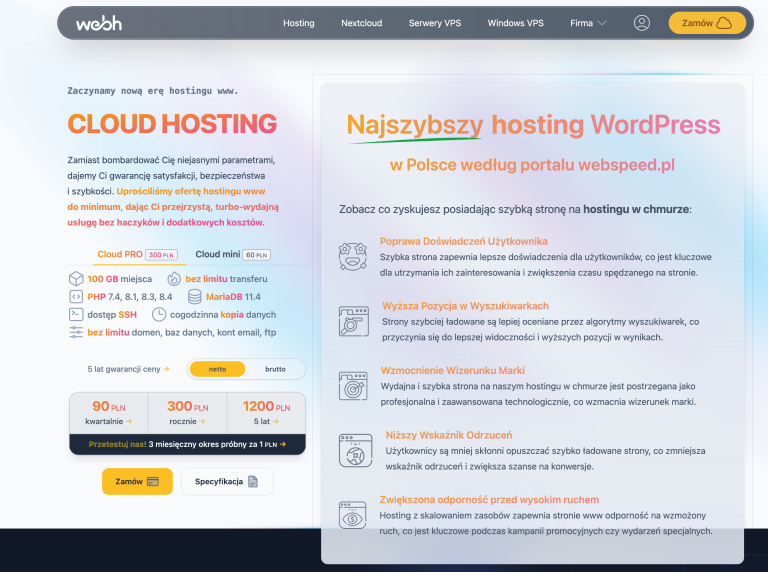
Task: Click the 3-month trial for 1 PLN banner
Action: [x=187, y=443]
